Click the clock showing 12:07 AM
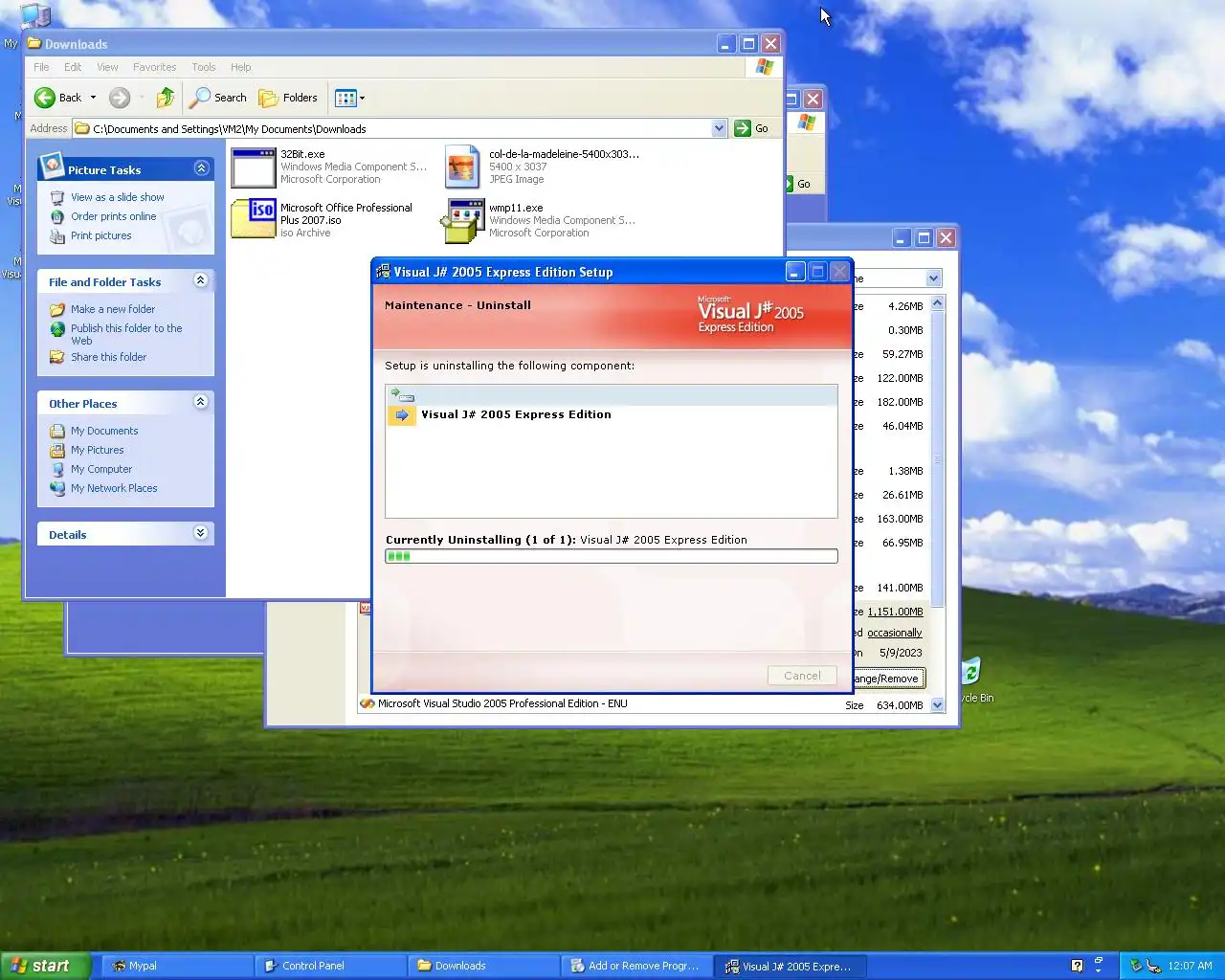This screenshot has height=980, width=1225. tap(1190, 966)
